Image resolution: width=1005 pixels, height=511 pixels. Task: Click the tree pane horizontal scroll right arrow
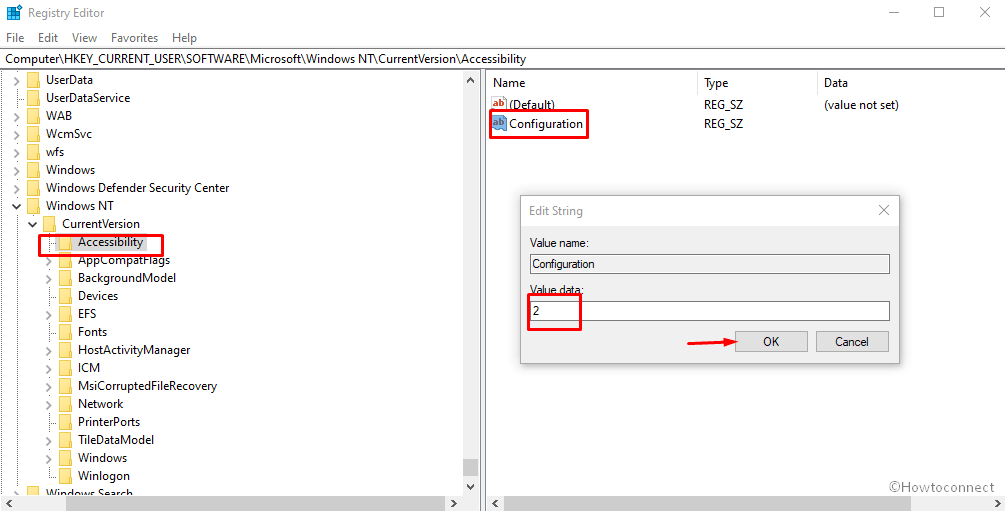tap(455, 503)
